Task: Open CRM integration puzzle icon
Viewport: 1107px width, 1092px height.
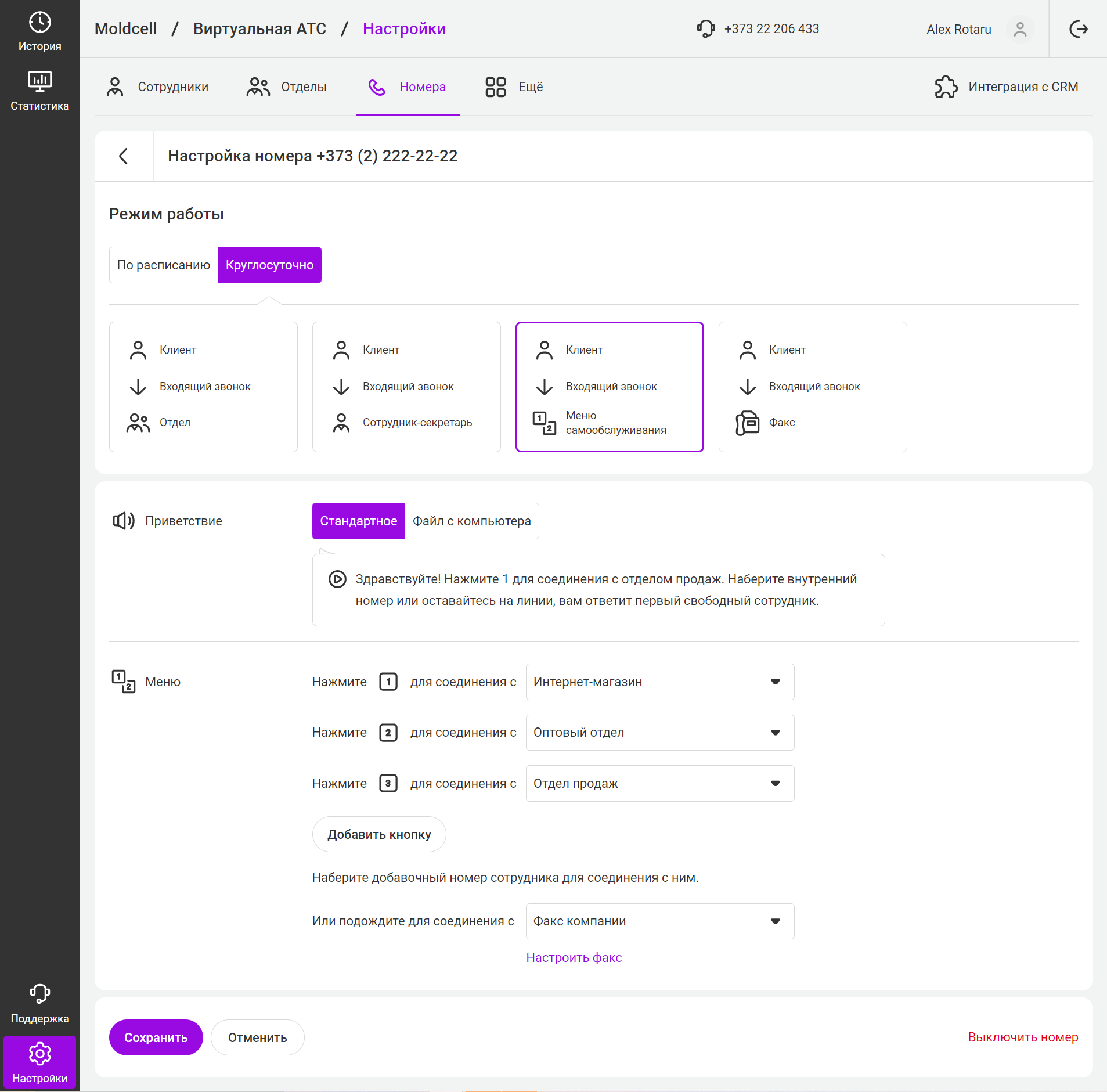Action: coord(946,87)
